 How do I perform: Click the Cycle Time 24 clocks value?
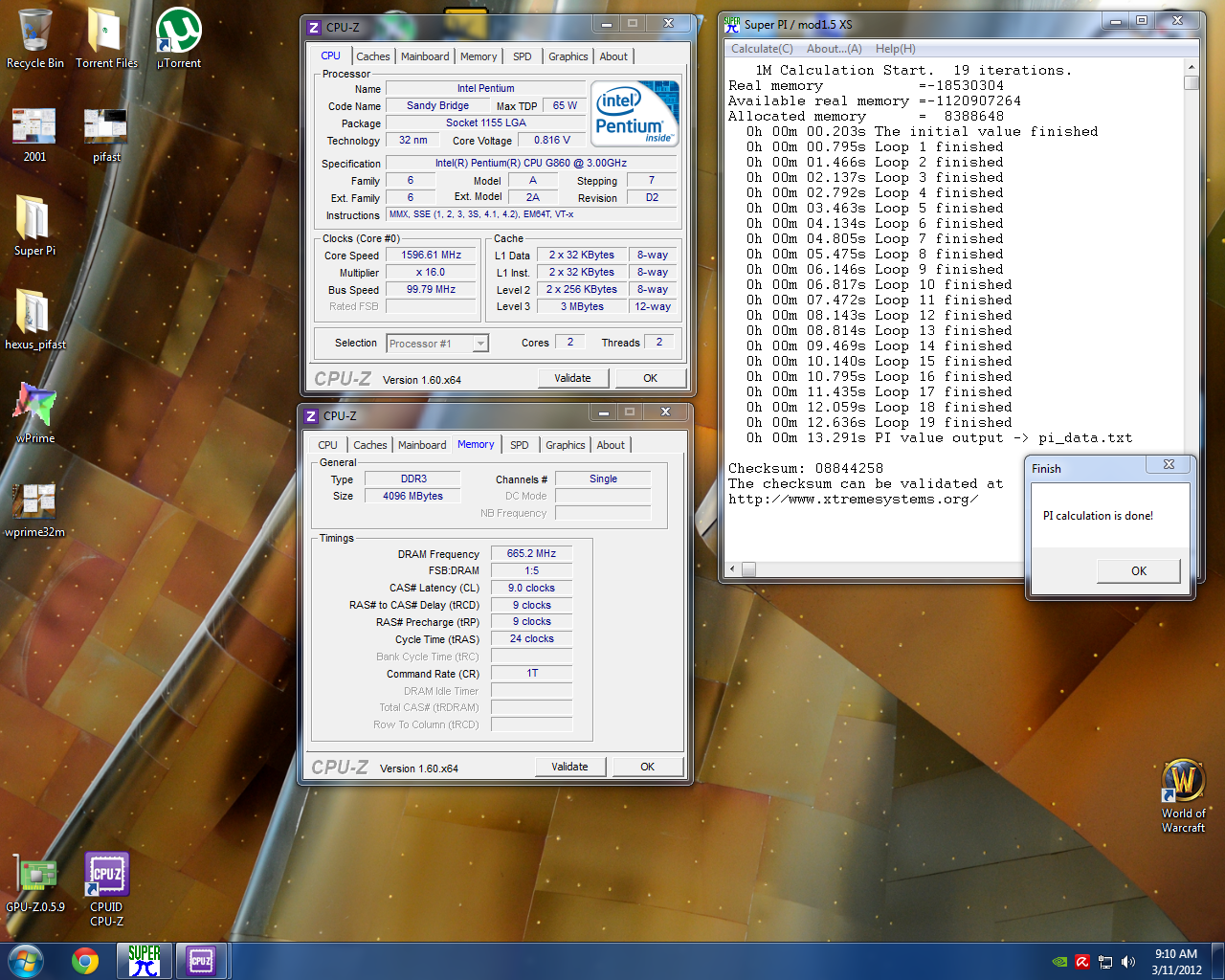click(531, 638)
